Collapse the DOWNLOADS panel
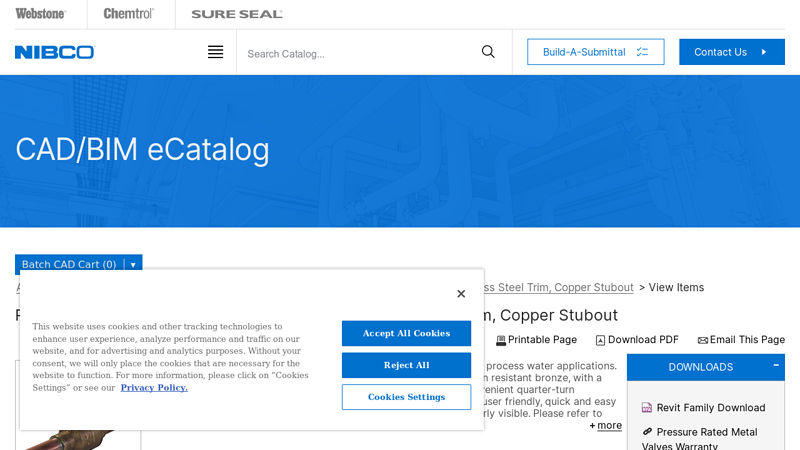The height and width of the screenshot is (450, 800). (776, 365)
